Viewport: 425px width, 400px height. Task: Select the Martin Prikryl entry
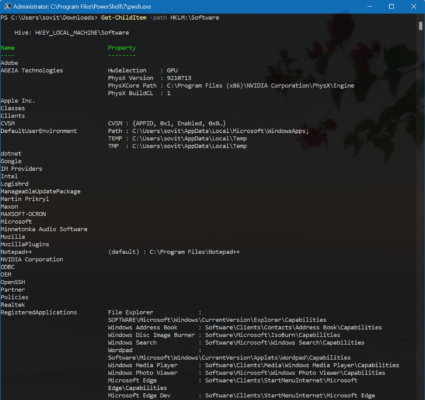[25, 199]
